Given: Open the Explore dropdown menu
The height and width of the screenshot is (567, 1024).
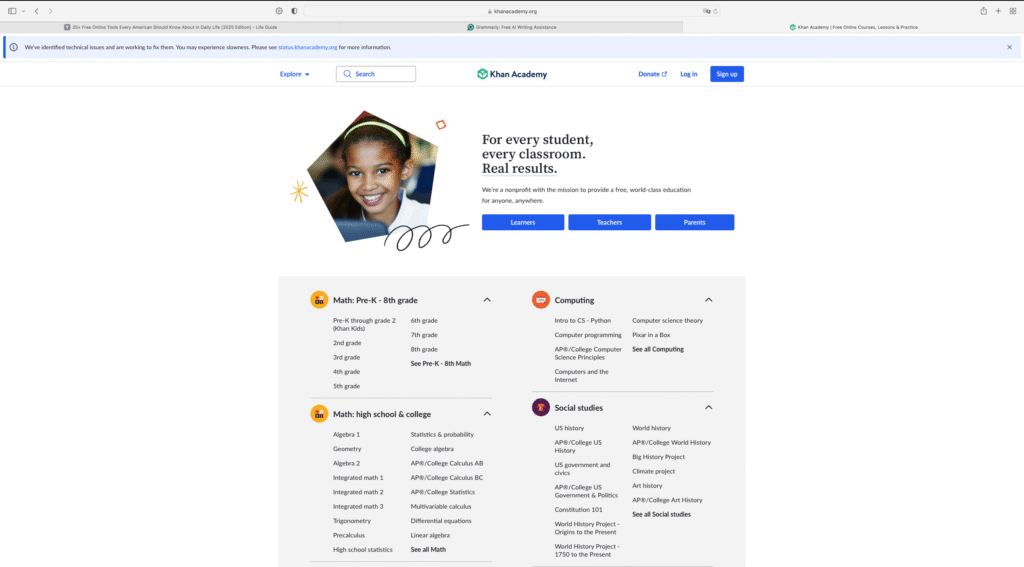Looking at the screenshot, I should (x=295, y=74).
